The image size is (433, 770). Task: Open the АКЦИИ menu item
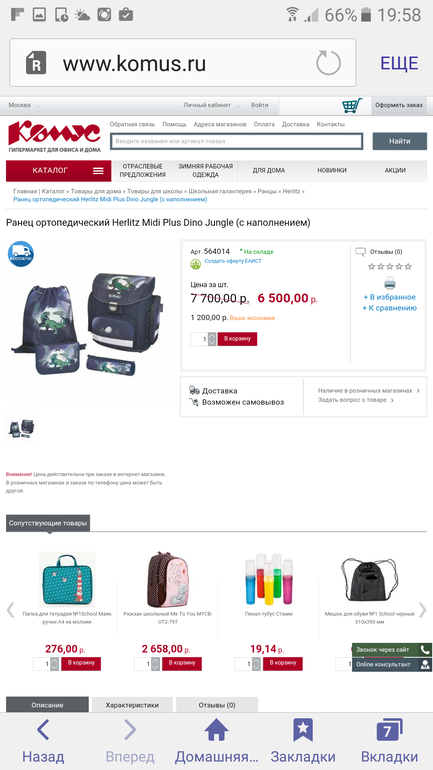pos(395,170)
